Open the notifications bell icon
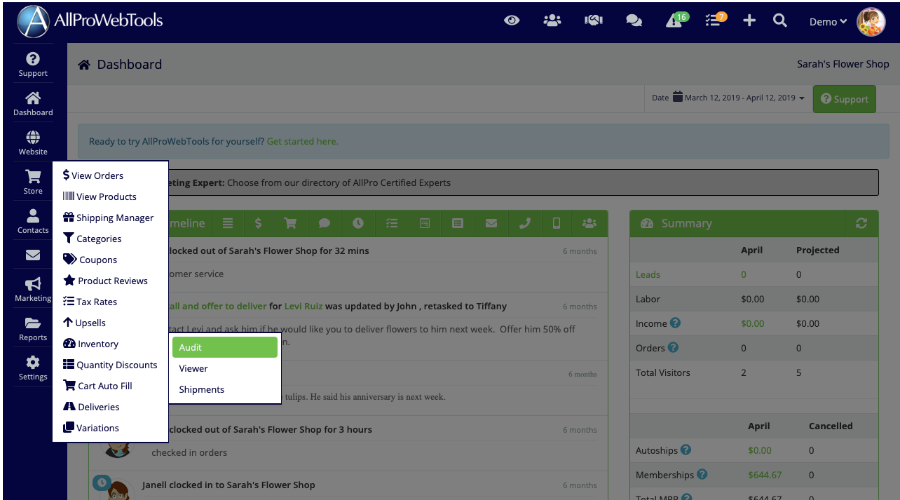This screenshot has height=500, width=900. [x=675, y=21]
